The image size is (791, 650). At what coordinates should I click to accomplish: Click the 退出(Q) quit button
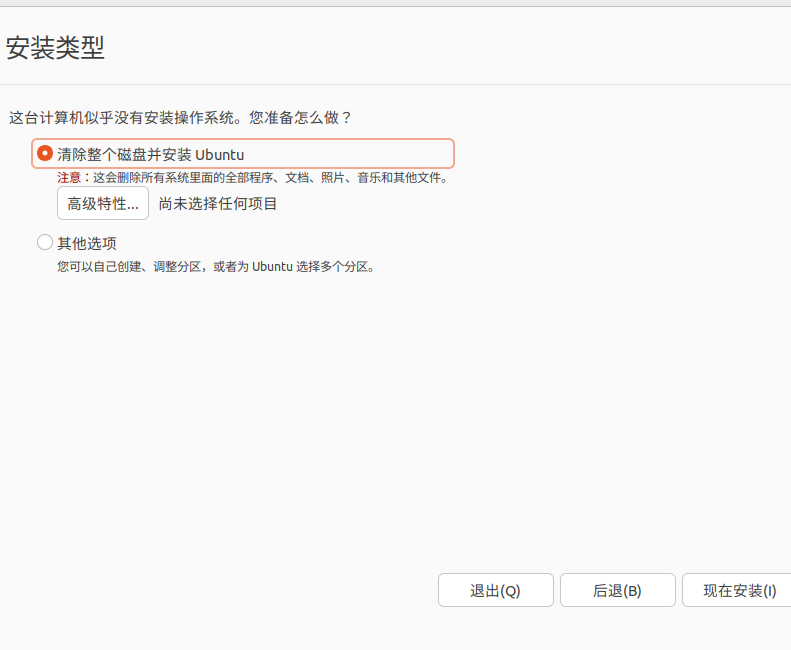pyautogui.click(x=495, y=590)
